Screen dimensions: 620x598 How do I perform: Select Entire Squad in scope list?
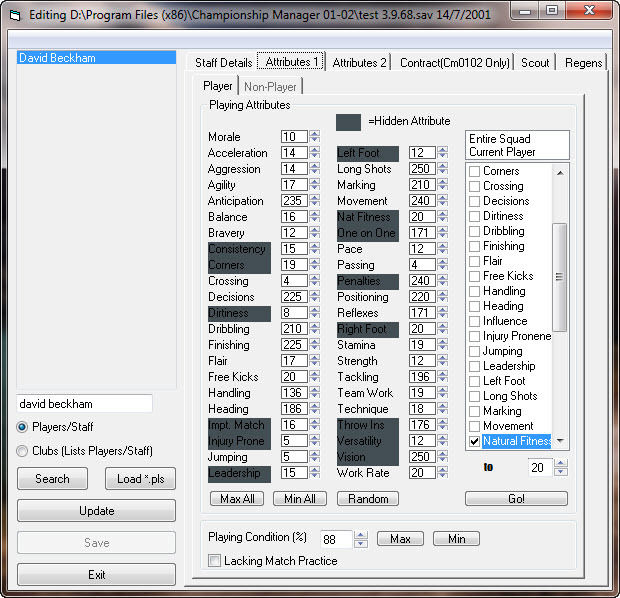(500, 139)
